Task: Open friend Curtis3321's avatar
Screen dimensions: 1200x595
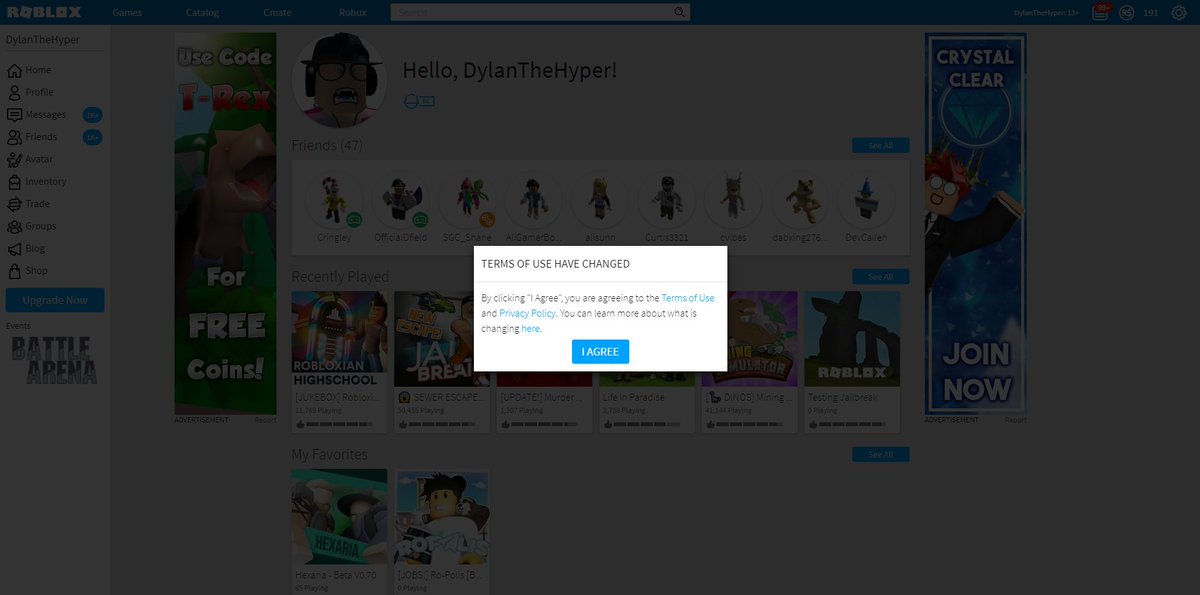Action: [666, 201]
